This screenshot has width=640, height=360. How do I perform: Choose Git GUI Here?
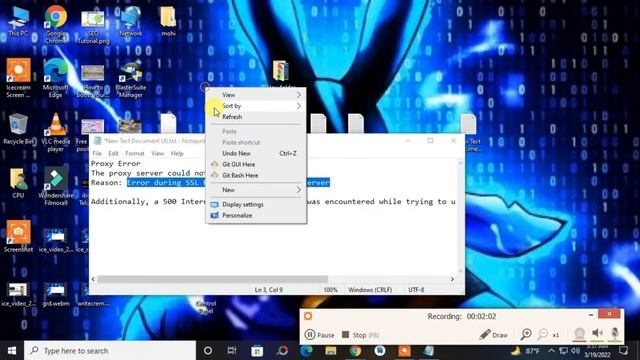(256, 164)
